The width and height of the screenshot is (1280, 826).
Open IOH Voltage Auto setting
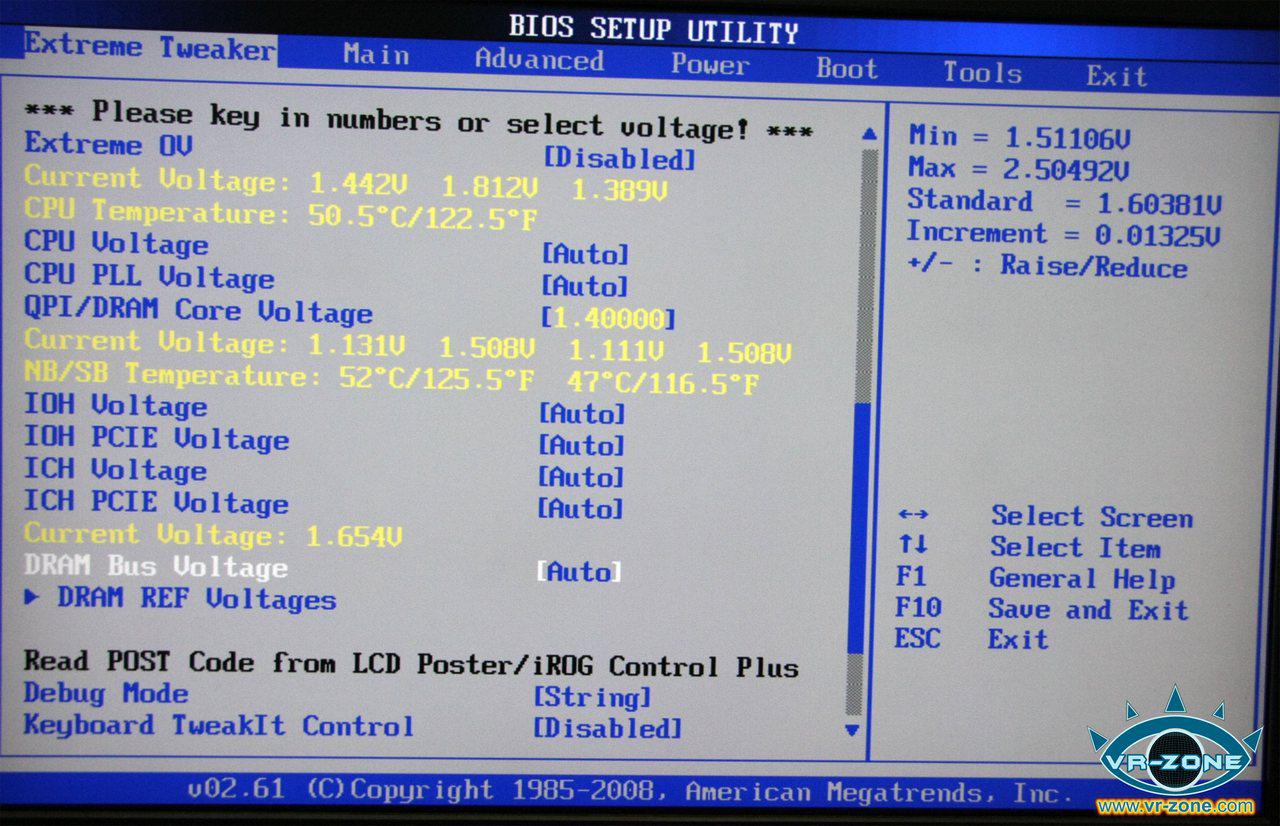582,413
